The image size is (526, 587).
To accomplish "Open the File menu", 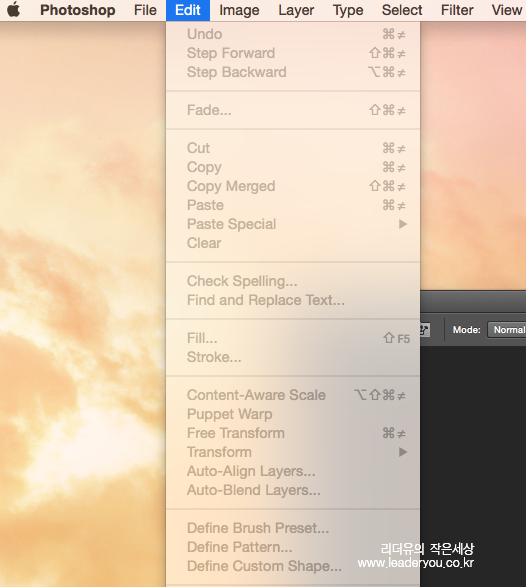I will coord(145,10).
